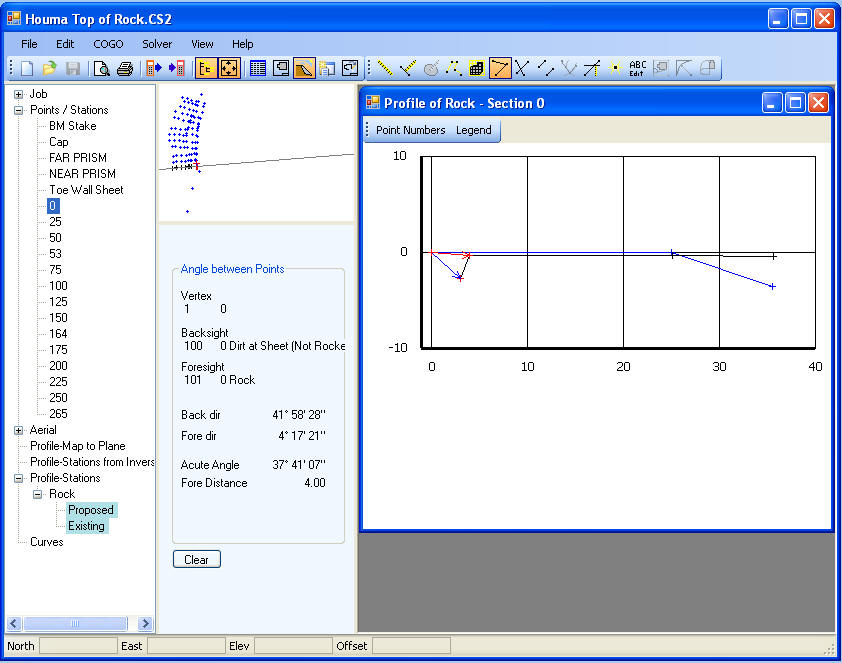Expand the Job tree node
The width and height of the screenshot is (842, 663).
(x=18, y=94)
